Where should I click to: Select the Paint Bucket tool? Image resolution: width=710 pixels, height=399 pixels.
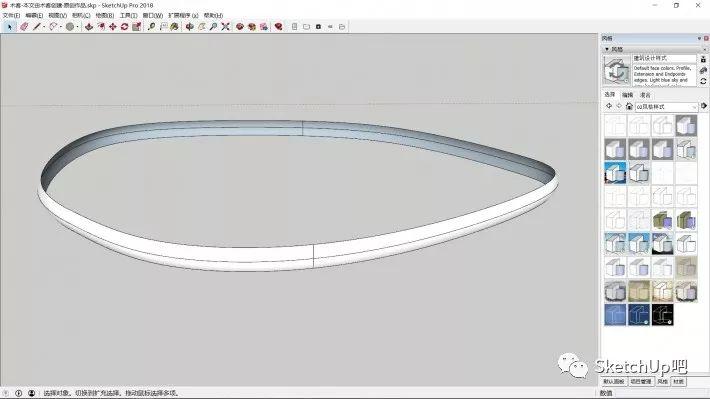pos(174,27)
